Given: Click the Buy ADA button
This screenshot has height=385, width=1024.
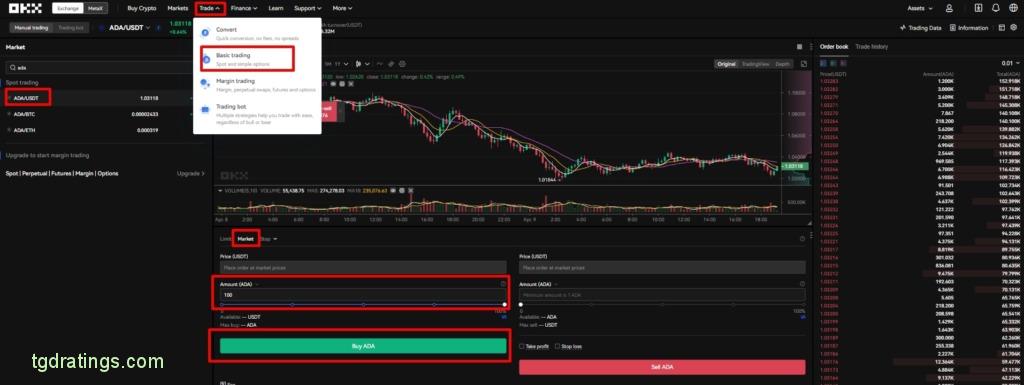Looking at the screenshot, I should click(x=363, y=346).
